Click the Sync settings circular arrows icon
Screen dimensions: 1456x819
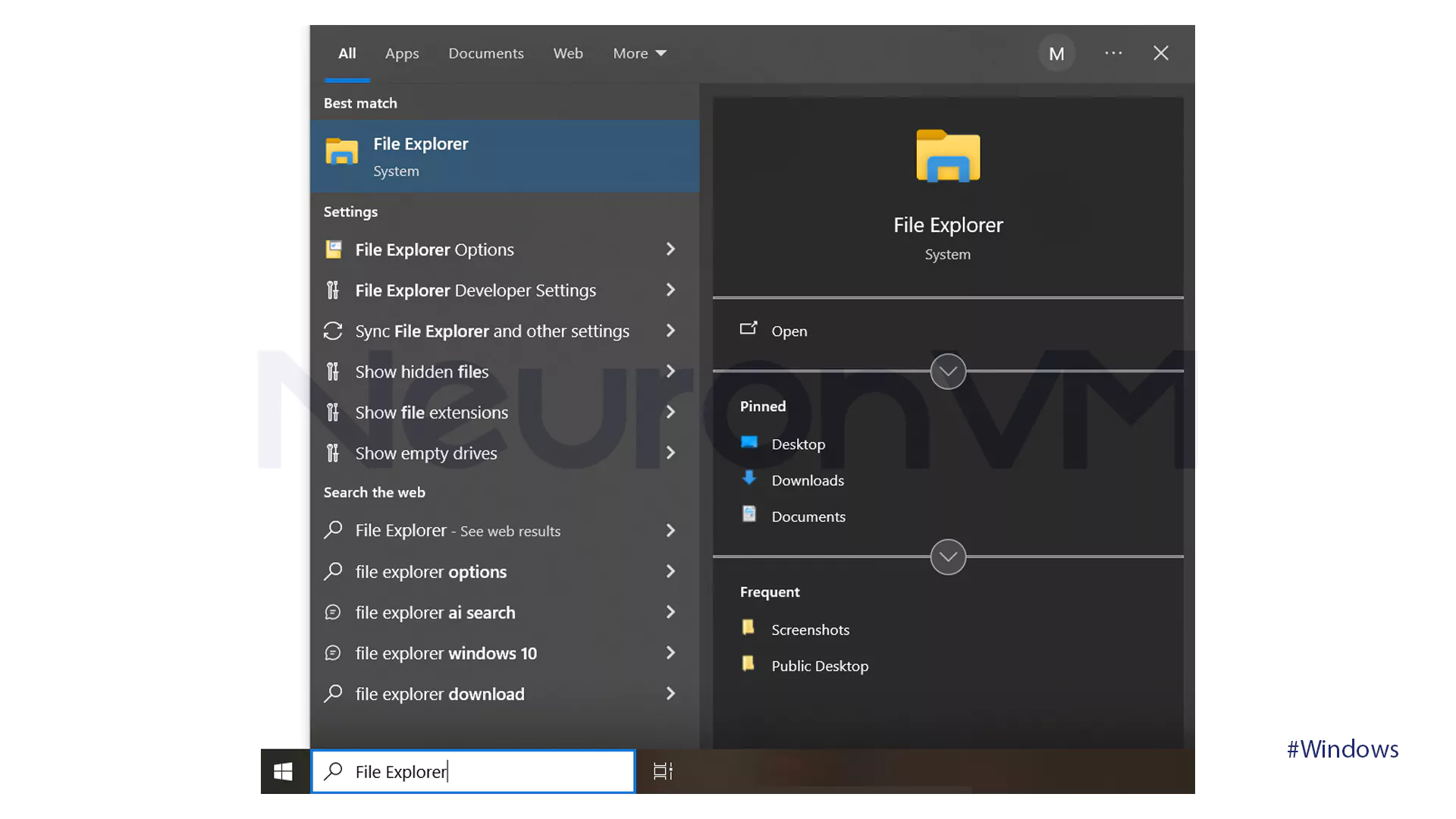(333, 331)
